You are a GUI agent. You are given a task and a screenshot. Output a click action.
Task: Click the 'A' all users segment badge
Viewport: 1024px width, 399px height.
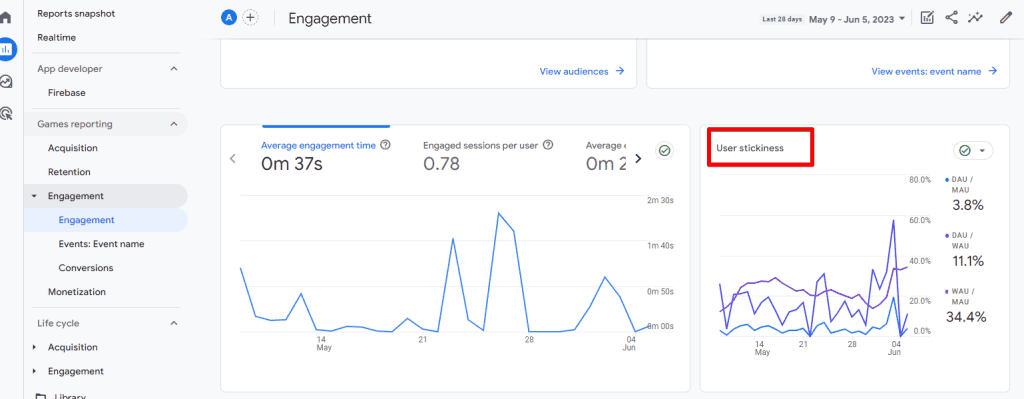click(229, 18)
